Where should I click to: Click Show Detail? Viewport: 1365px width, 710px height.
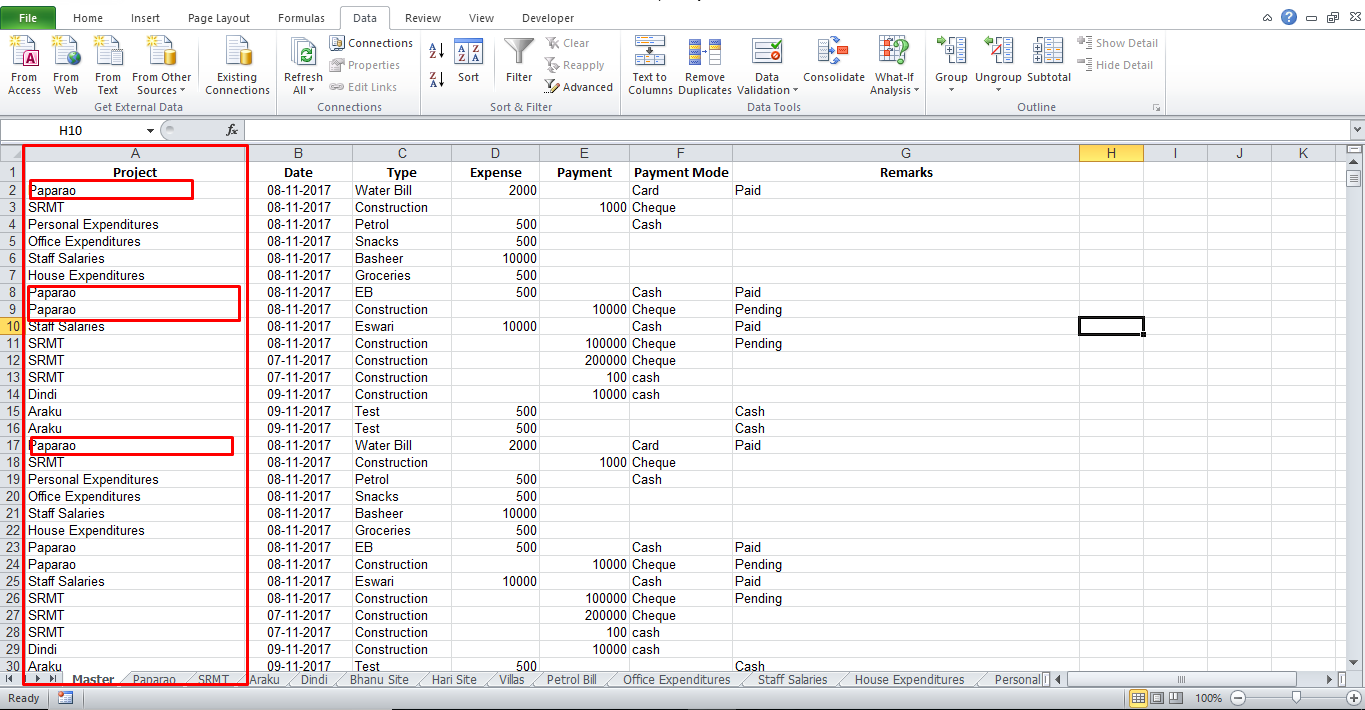coord(1117,43)
